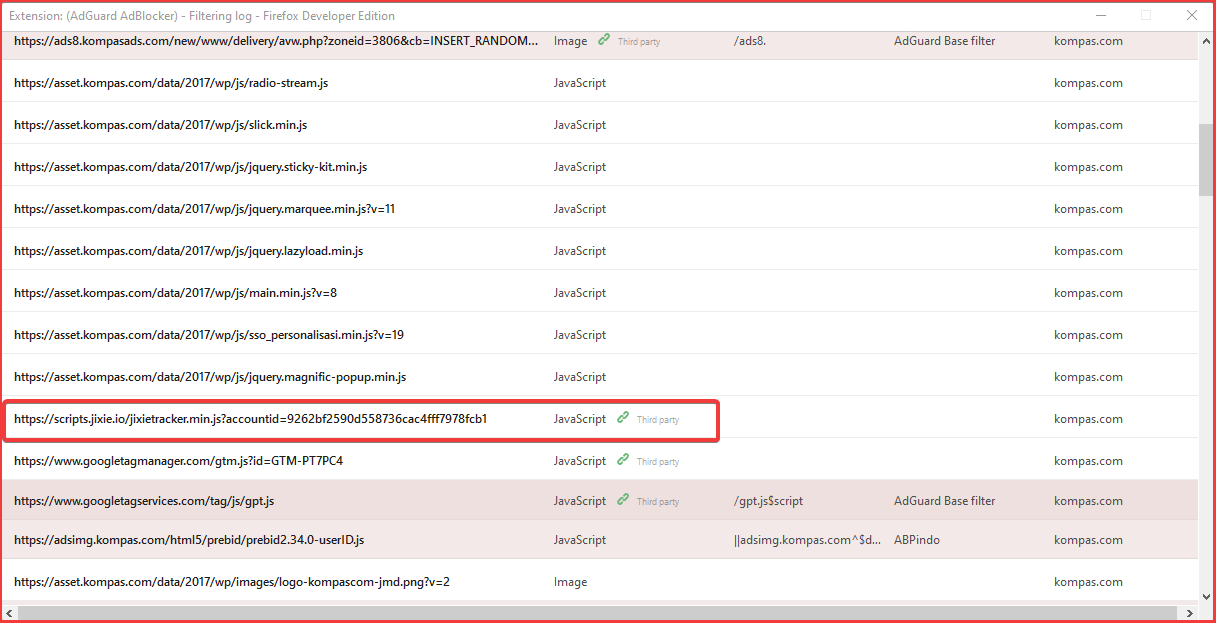The width and height of the screenshot is (1216, 623).
Task: Open the jquery.sticky-kit.min.js log entry
Action: (190, 166)
